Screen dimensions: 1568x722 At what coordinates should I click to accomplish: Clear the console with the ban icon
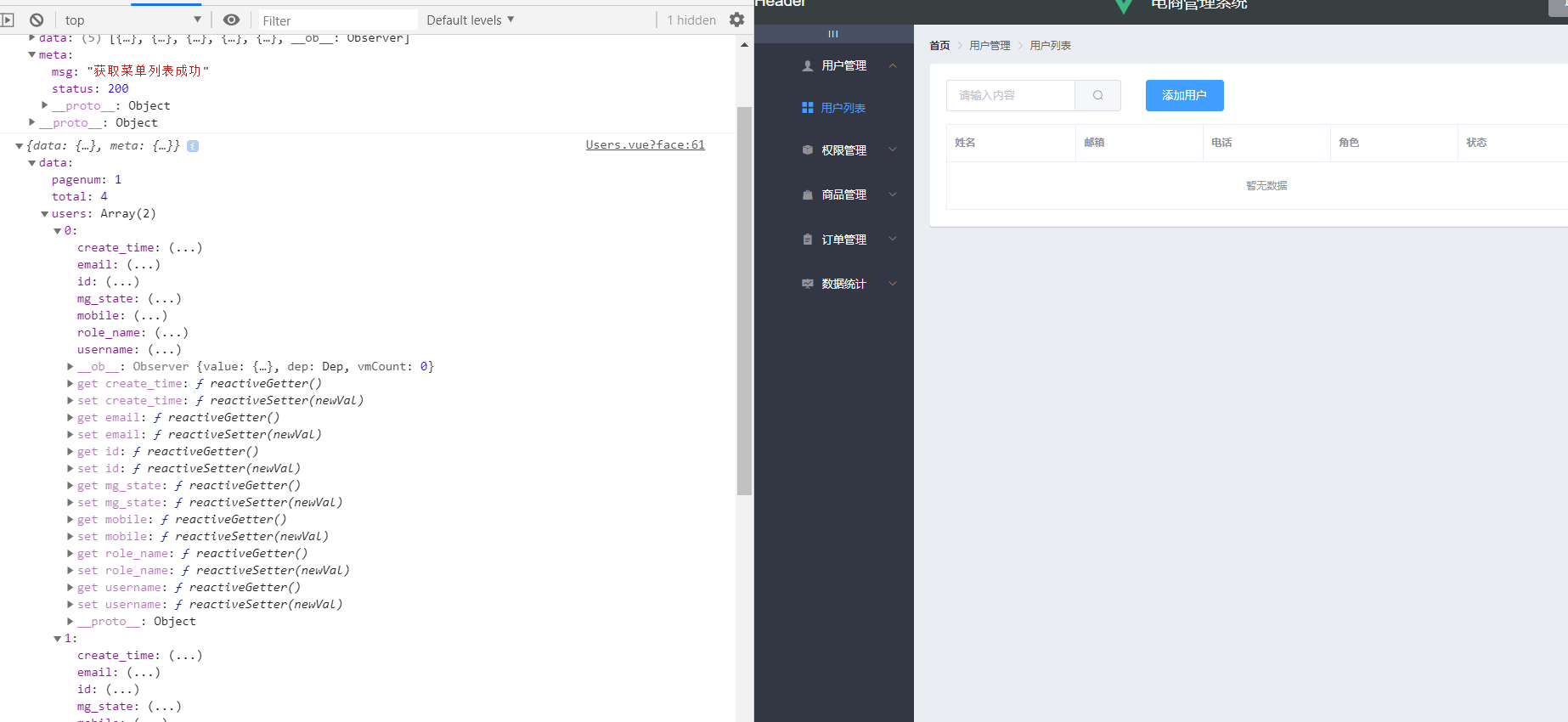(37, 20)
